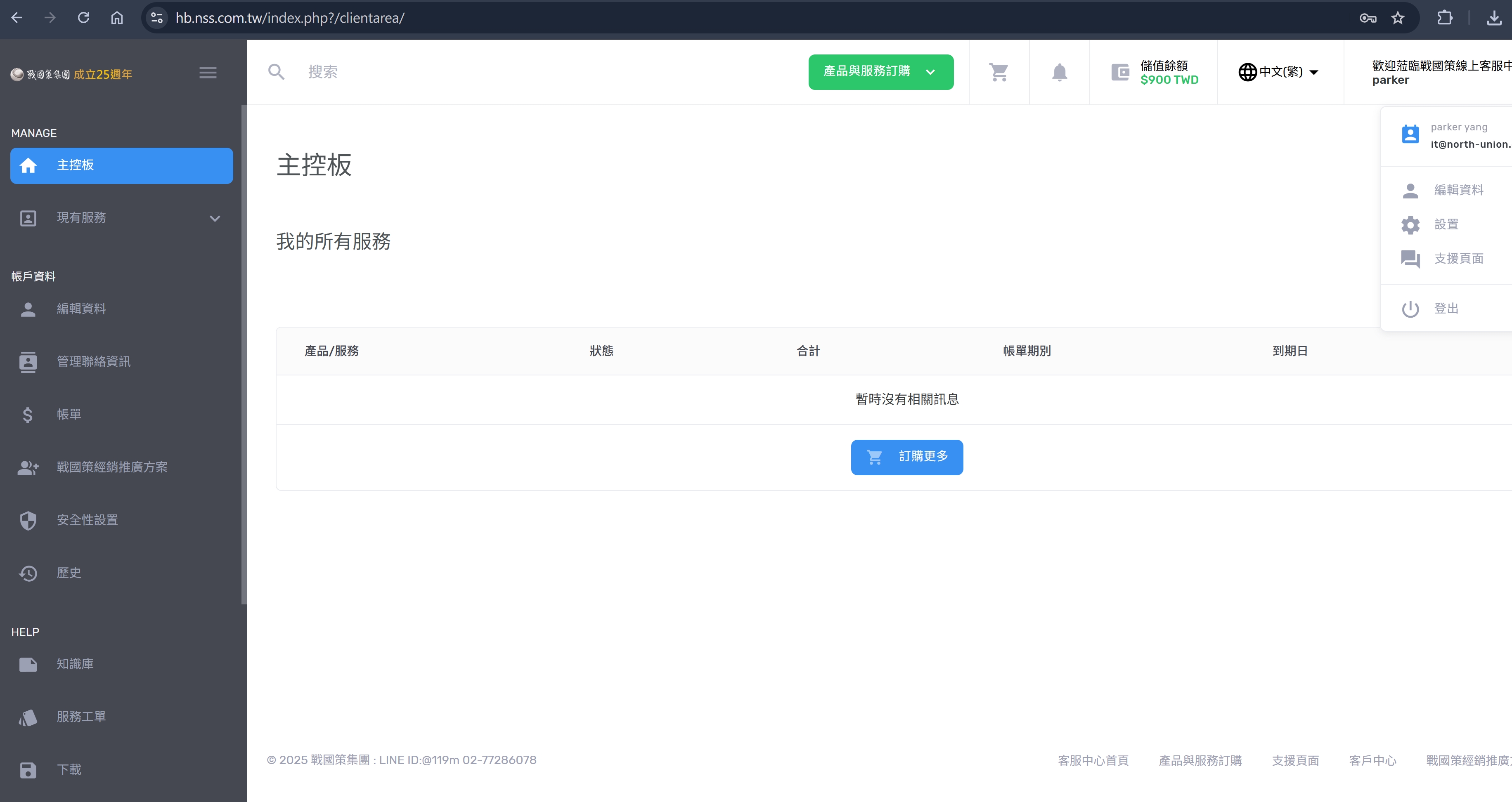The image size is (1512, 802).
Task: Click the contact-card icon beside 管理聯絡資訊
Action: pos(28,362)
